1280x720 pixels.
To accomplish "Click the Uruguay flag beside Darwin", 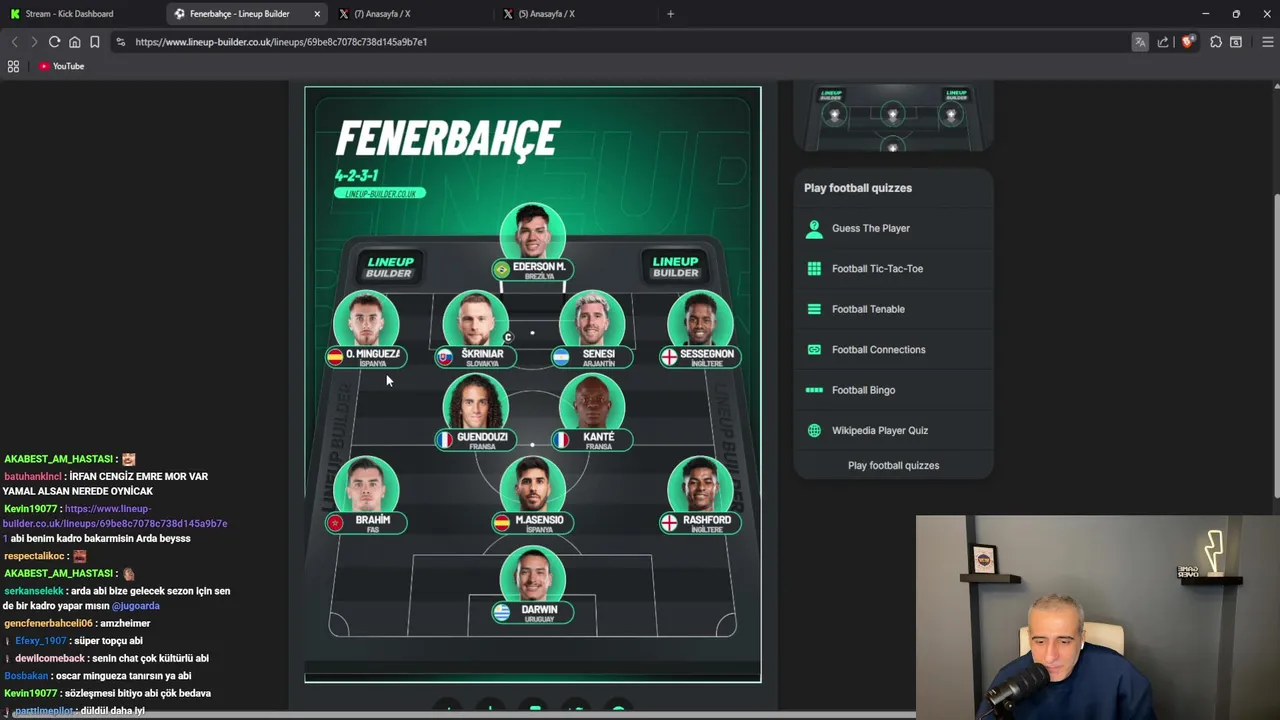I will (501, 613).
